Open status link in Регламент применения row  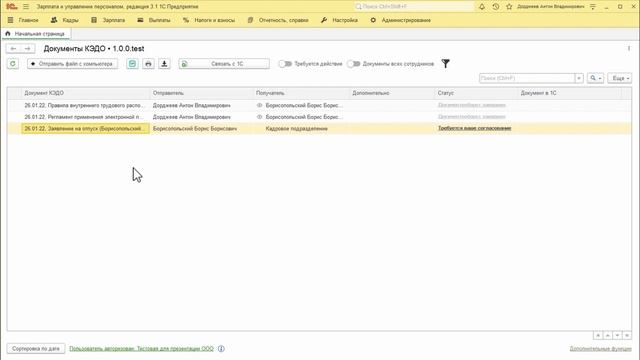tap(471, 116)
